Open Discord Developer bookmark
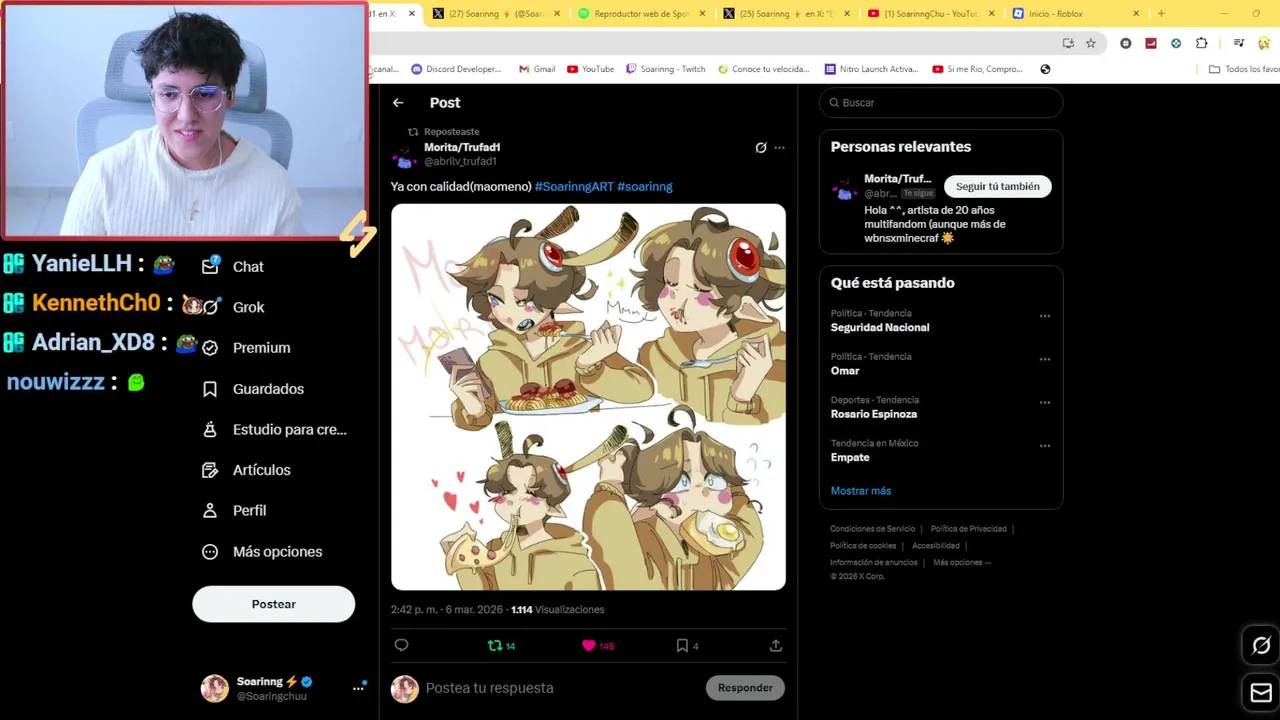 (x=456, y=69)
